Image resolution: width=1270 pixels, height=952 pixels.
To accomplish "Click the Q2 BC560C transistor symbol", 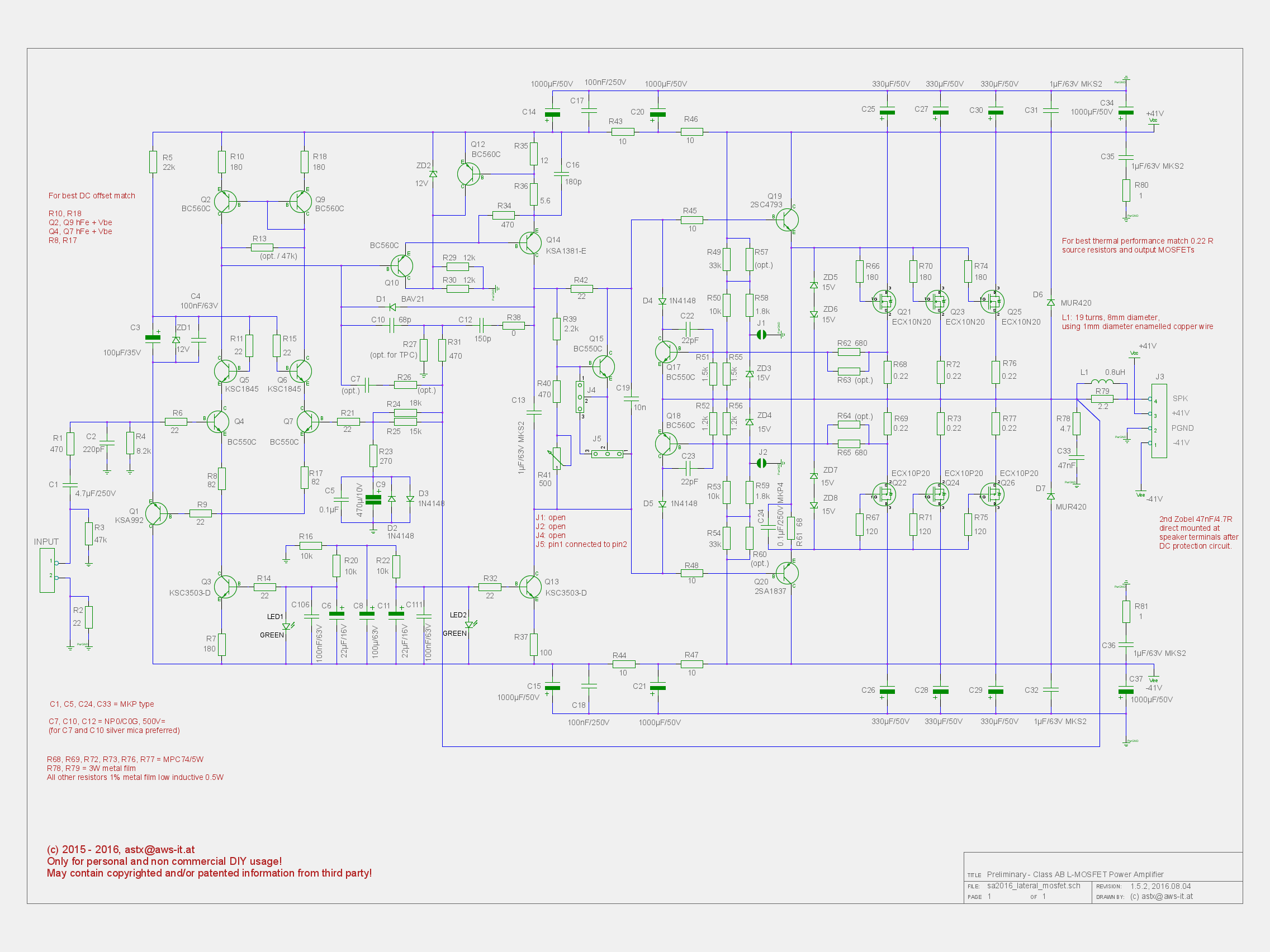I will click(x=225, y=202).
